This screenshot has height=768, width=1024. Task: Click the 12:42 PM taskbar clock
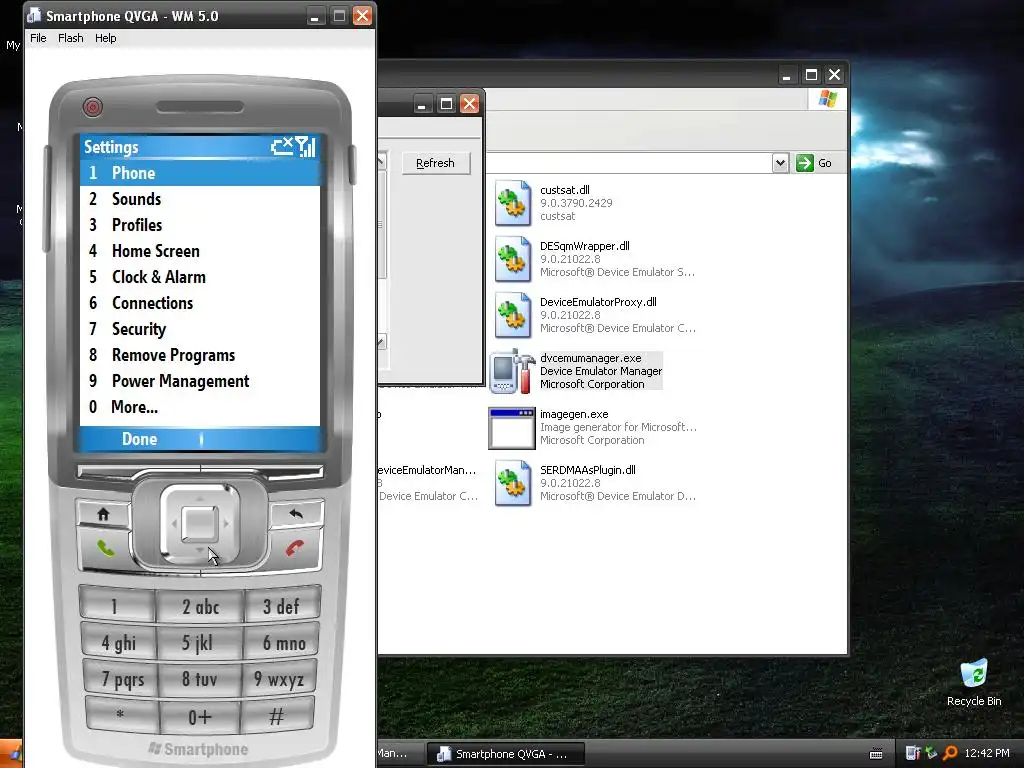[x=987, y=753]
